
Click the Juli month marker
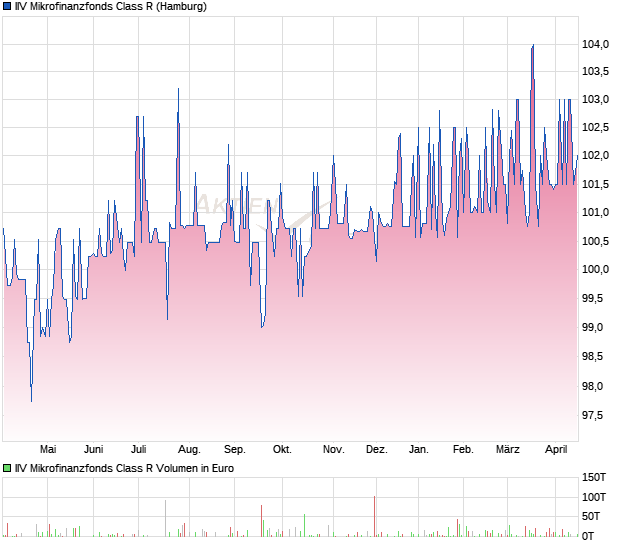pyautogui.click(x=140, y=450)
